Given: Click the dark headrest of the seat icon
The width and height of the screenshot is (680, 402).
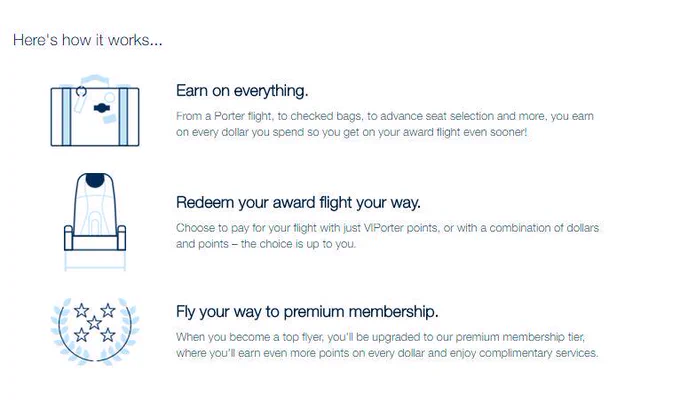Looking at the screenshot, I should tap(95, 180).
